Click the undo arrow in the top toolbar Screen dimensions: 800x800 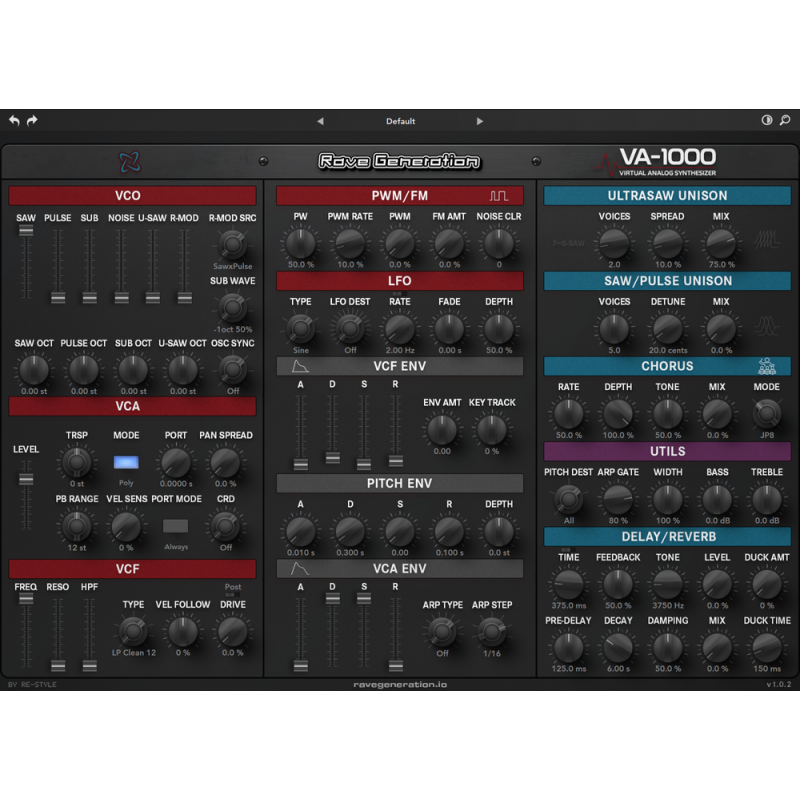click(x=14, y=118)
